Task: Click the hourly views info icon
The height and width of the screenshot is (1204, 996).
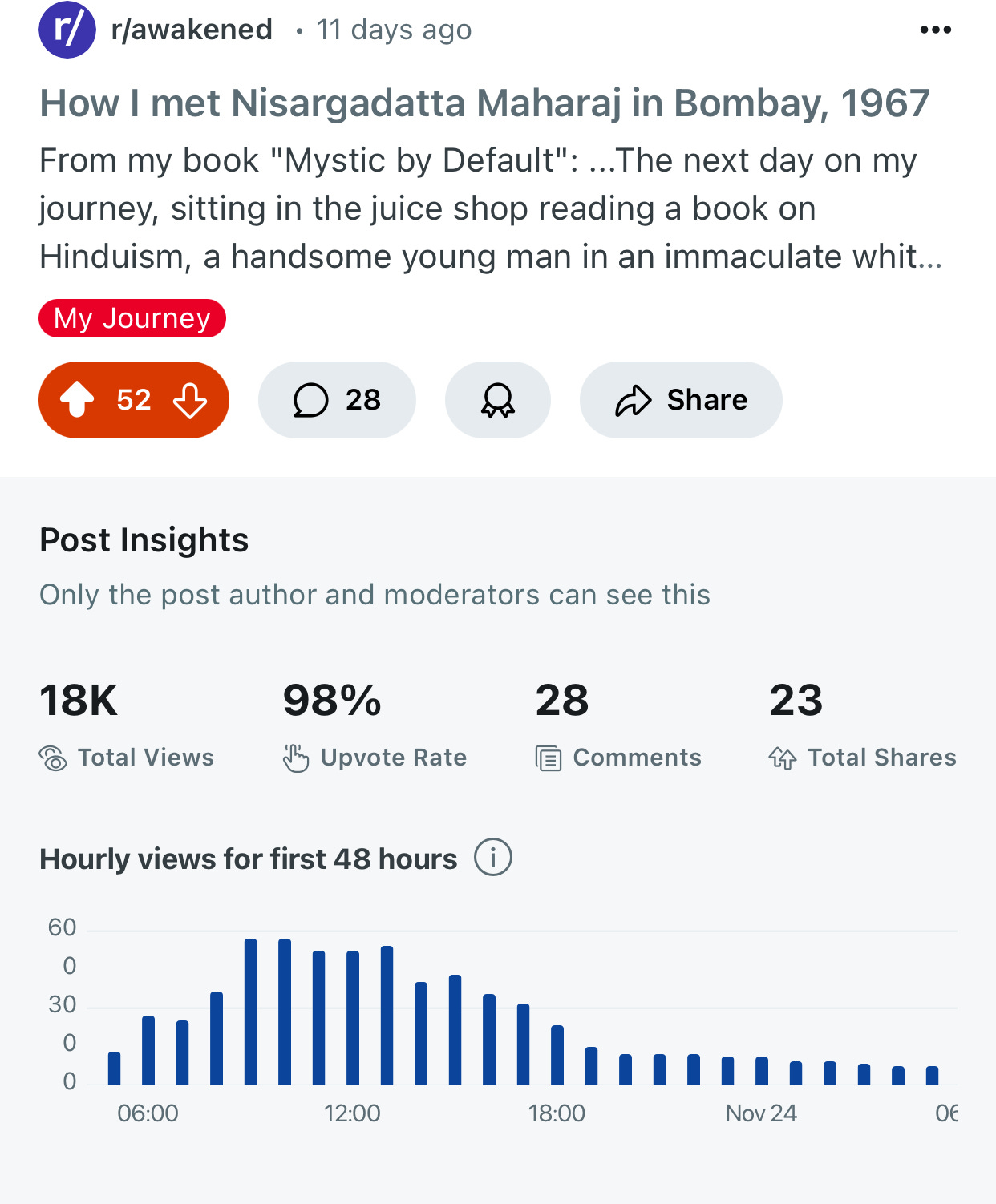Action: coord(492,858)
